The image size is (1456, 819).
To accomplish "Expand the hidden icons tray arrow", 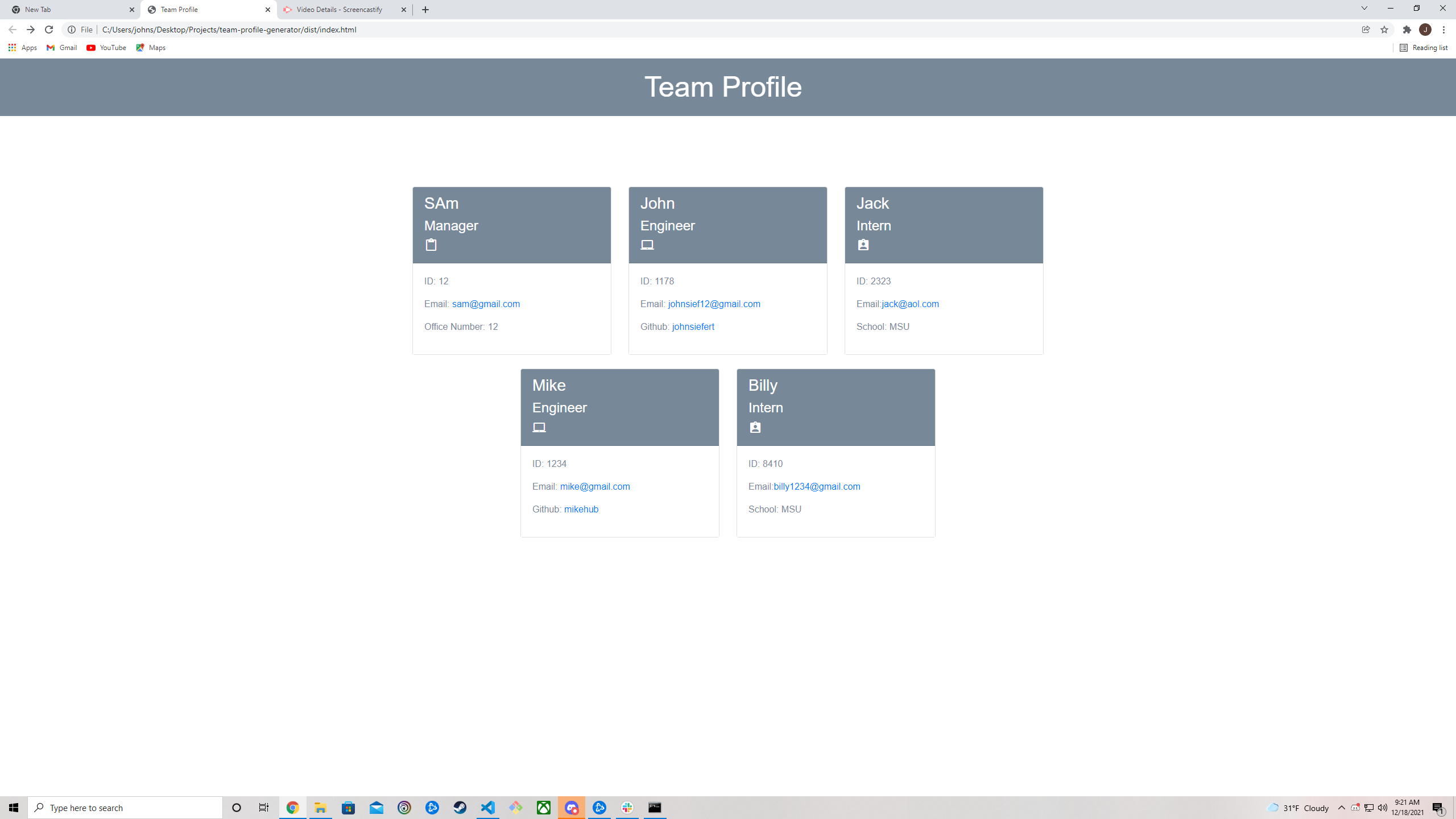I will [x=1341, y=807].
